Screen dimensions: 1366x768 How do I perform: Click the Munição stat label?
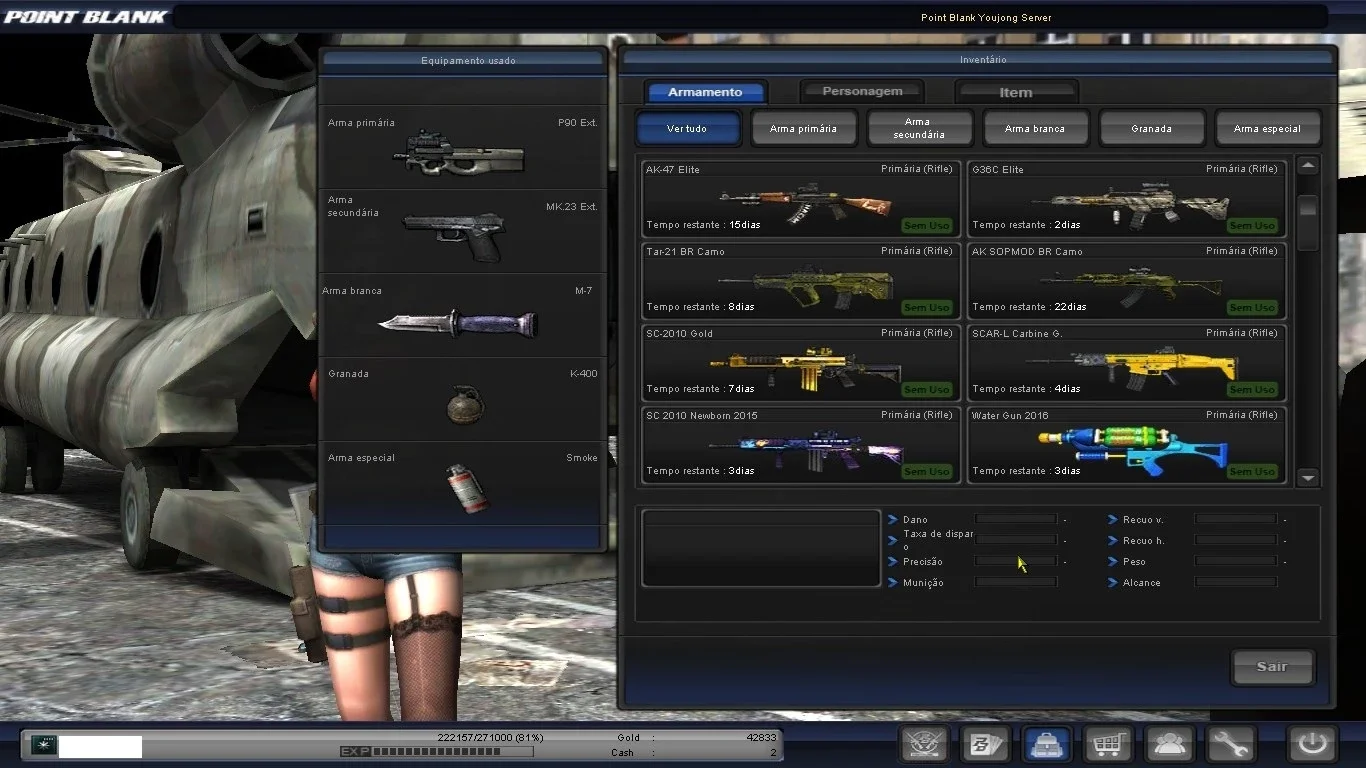coord(923,583)
